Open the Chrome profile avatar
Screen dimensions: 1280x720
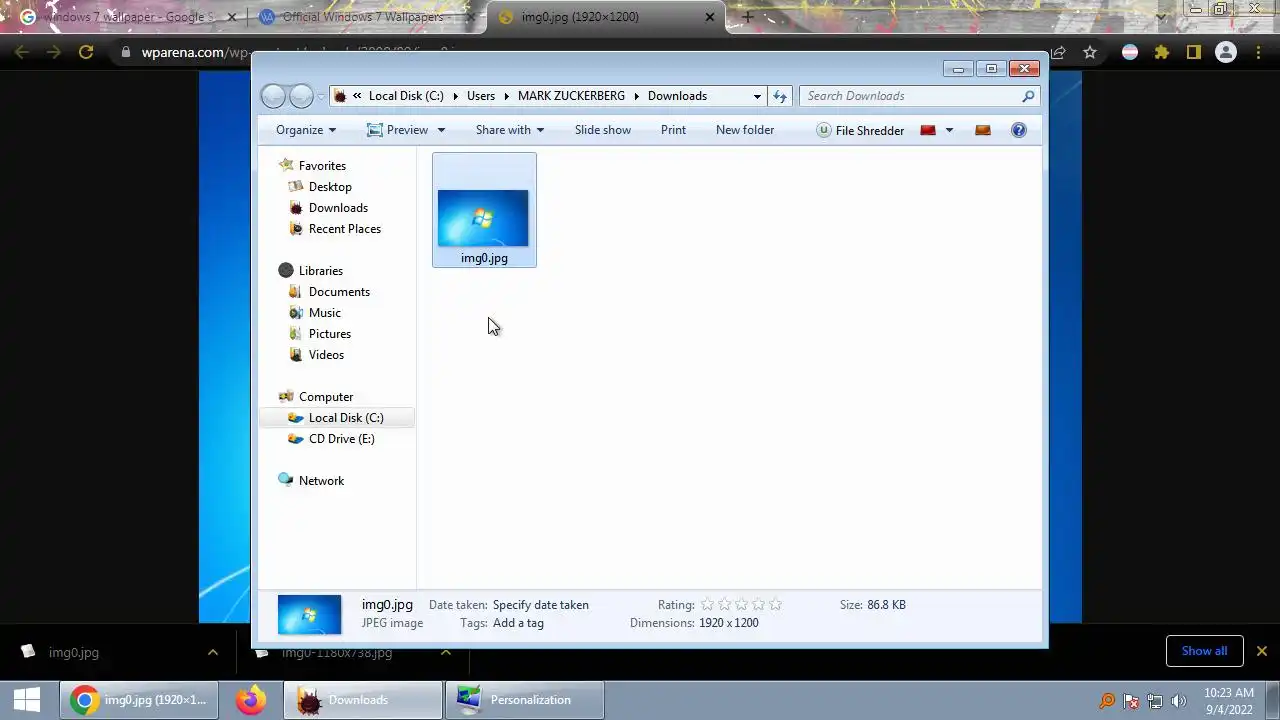pos(1225,52)
